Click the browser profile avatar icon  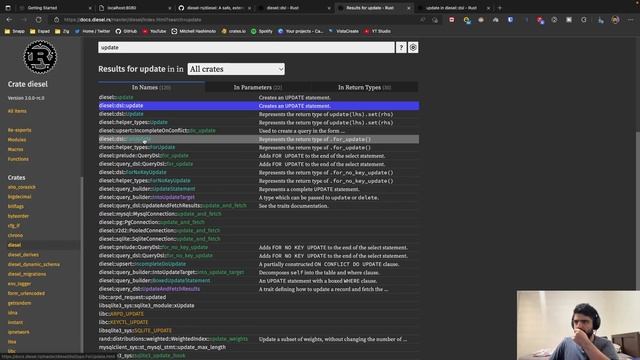616,20
